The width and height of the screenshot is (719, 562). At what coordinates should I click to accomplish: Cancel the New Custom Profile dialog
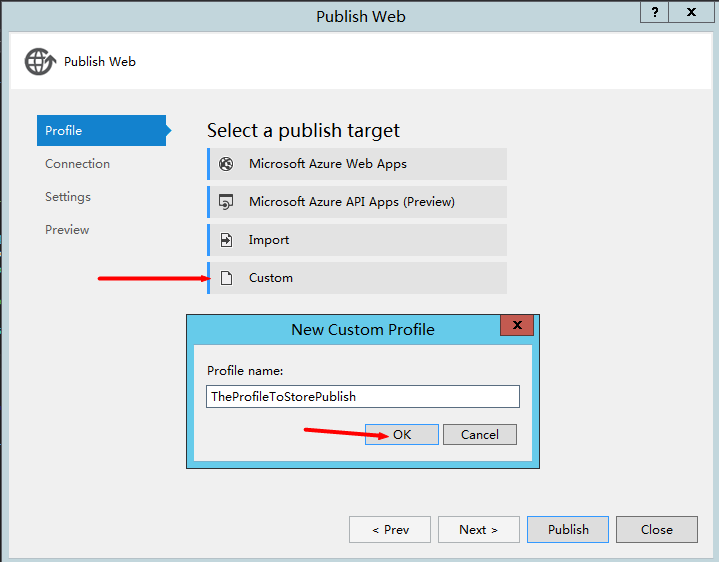tap(480, 434)
